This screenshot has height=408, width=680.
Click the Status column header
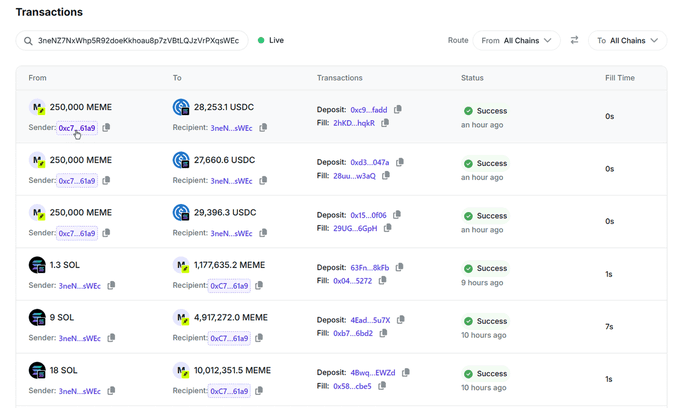click(472, 78)
